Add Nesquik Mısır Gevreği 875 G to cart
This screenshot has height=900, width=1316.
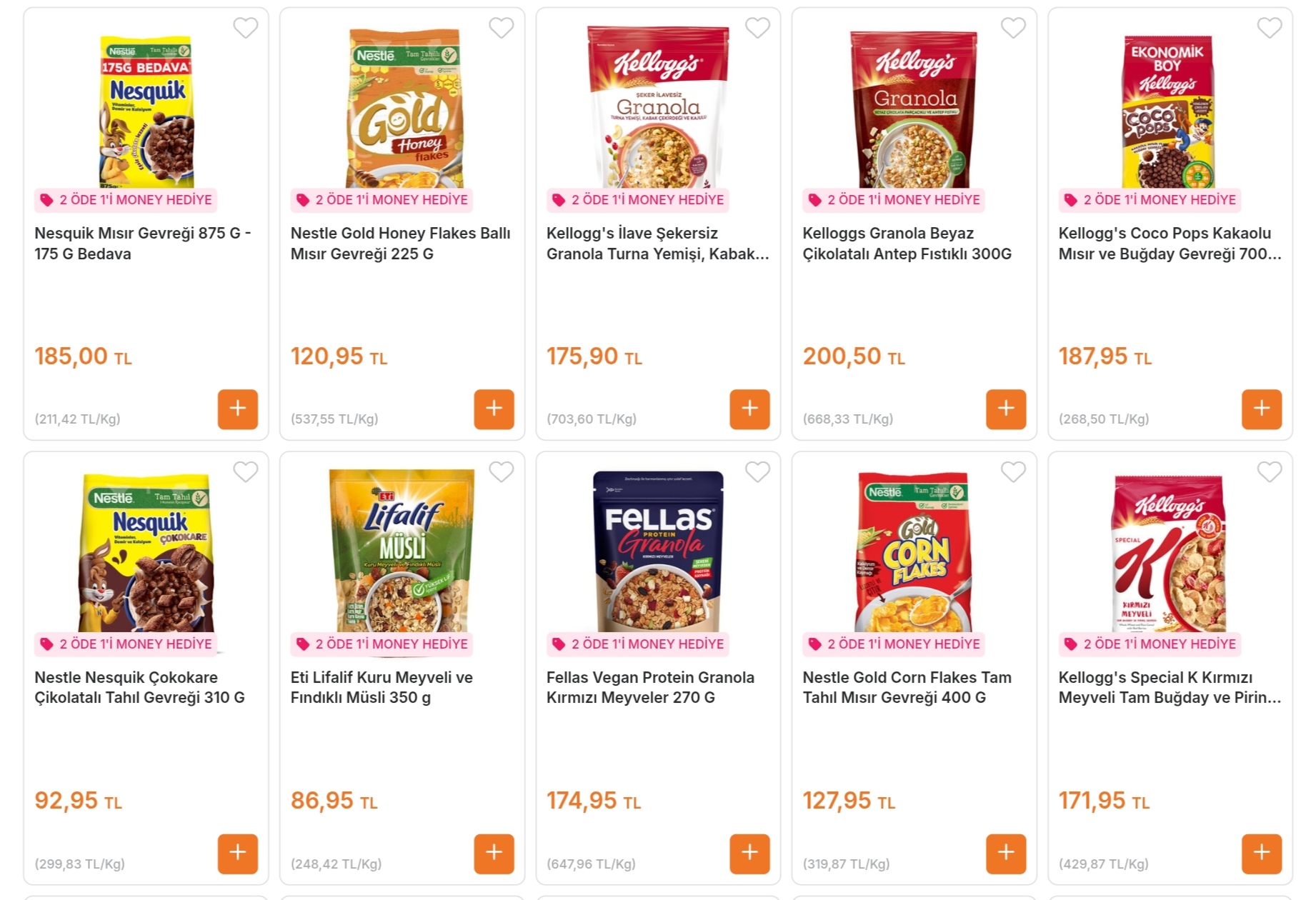pyautogui.click(x=237, y=409)
